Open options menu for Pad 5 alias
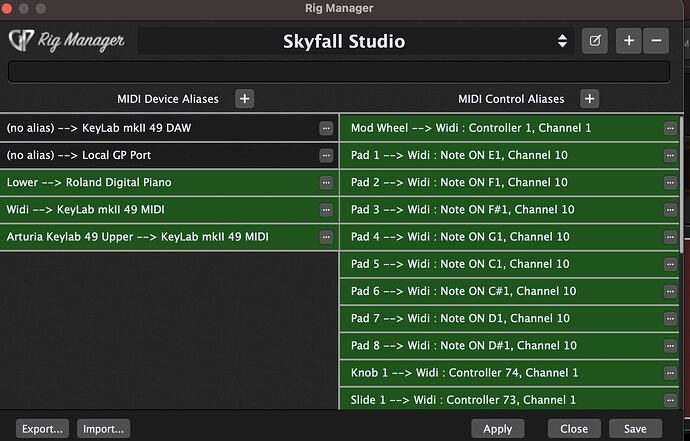The height and width of the screenshot is (441, 690). tap(670, 265)
